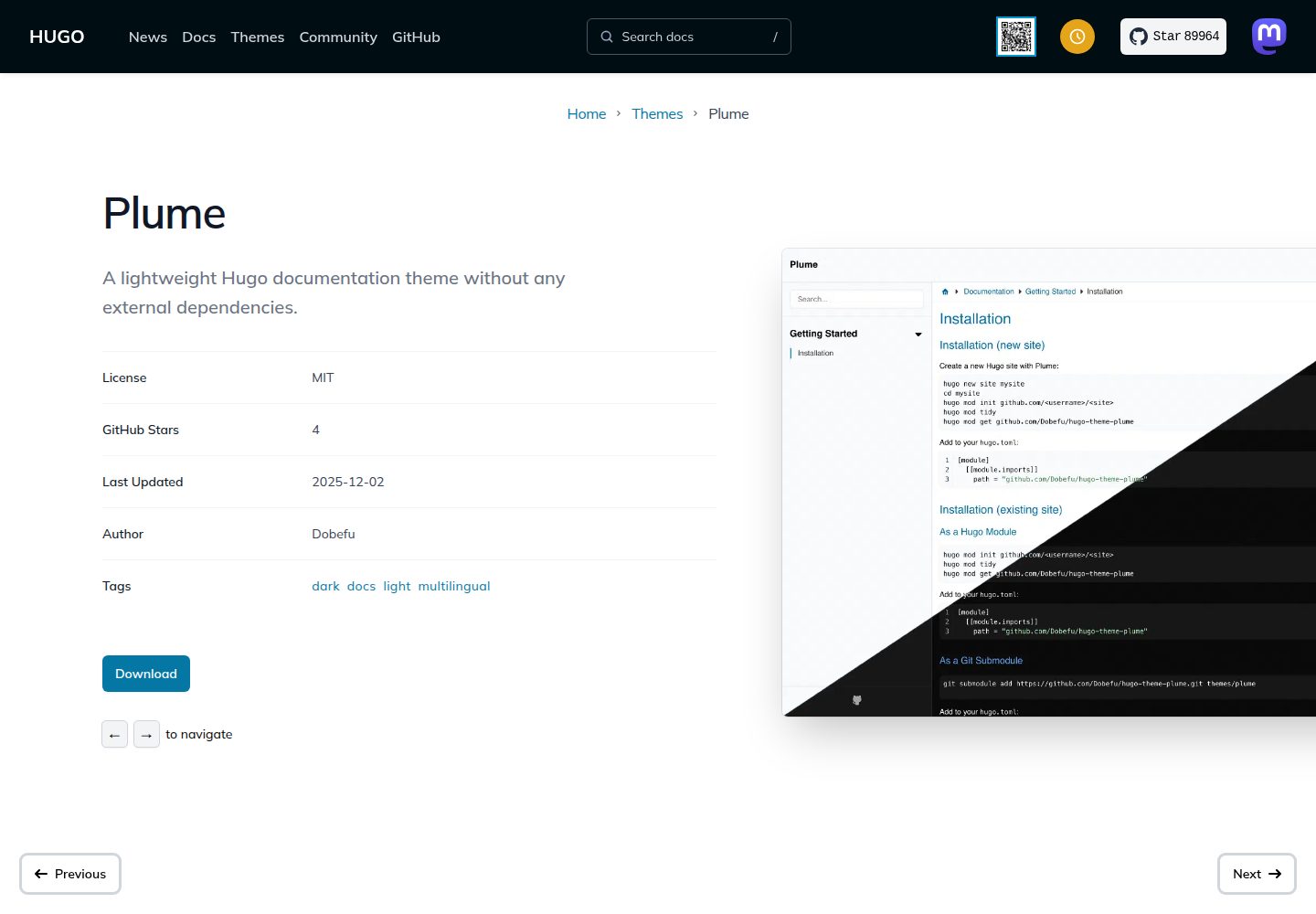The height and width of the screenshot is (914, 1316).
Task: Click the yellow clock icon
Action: (1077, 37)
